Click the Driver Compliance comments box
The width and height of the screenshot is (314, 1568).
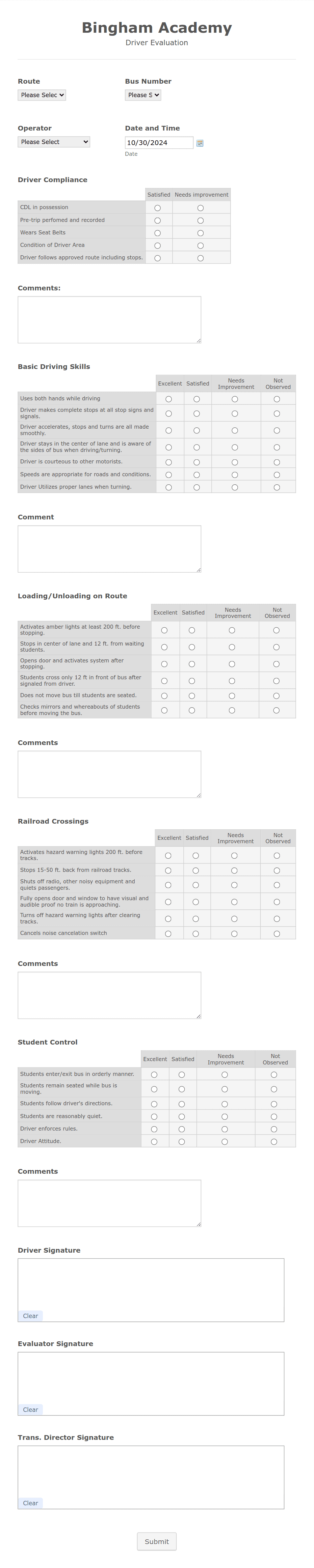[108, 318]
